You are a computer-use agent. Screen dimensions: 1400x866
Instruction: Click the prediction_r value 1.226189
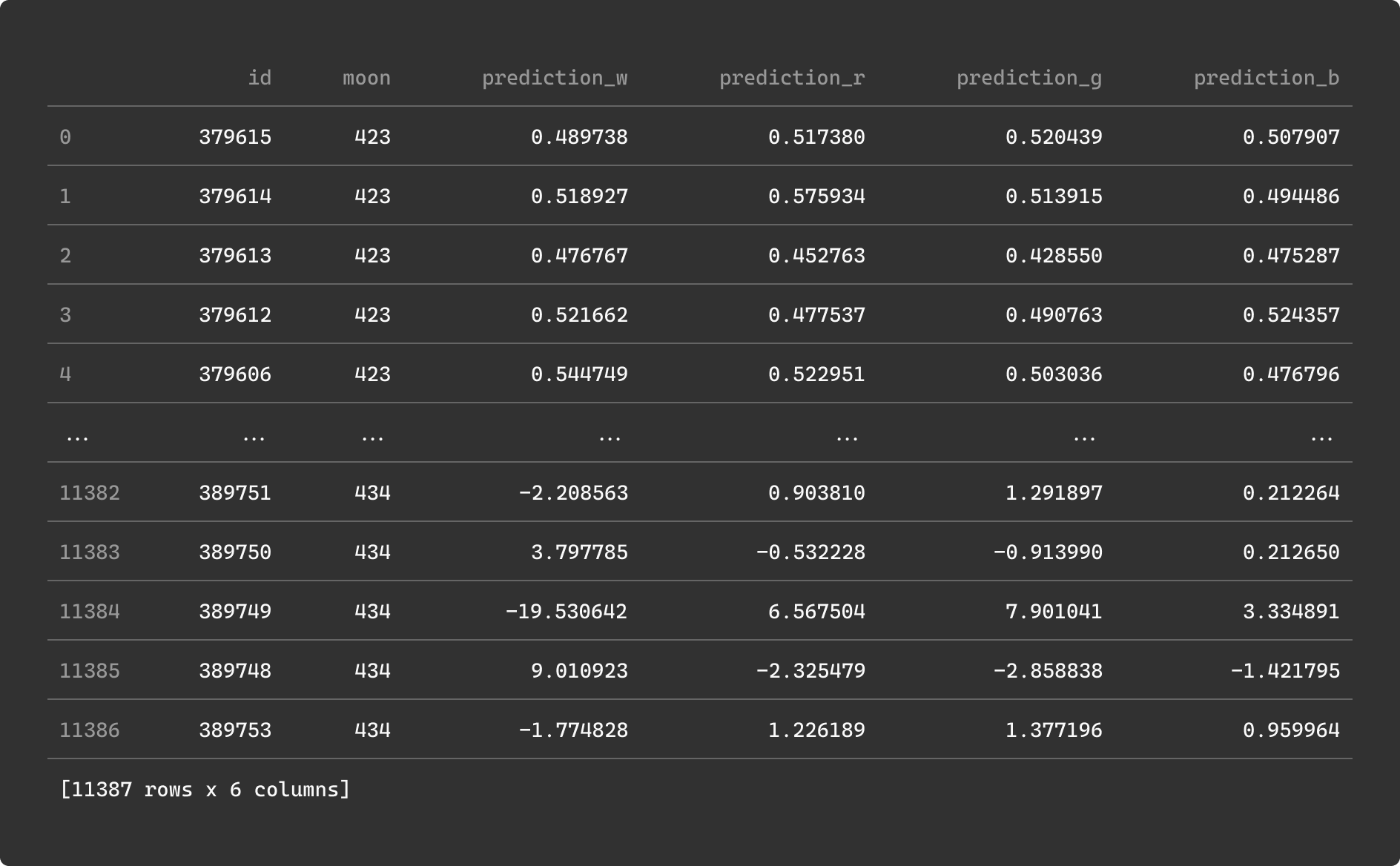tap(816, 730)
